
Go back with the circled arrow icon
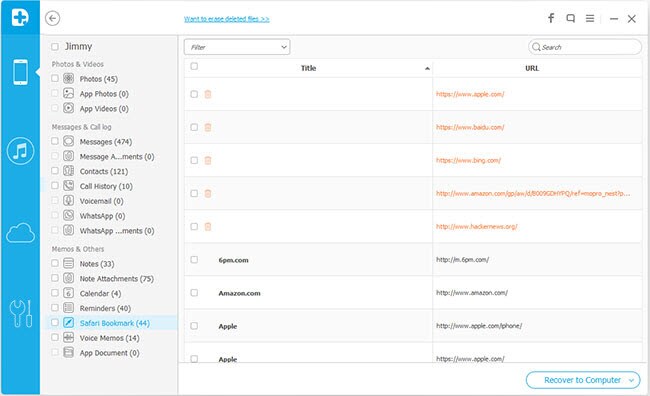pyautogui.click(x=52, y=18)
